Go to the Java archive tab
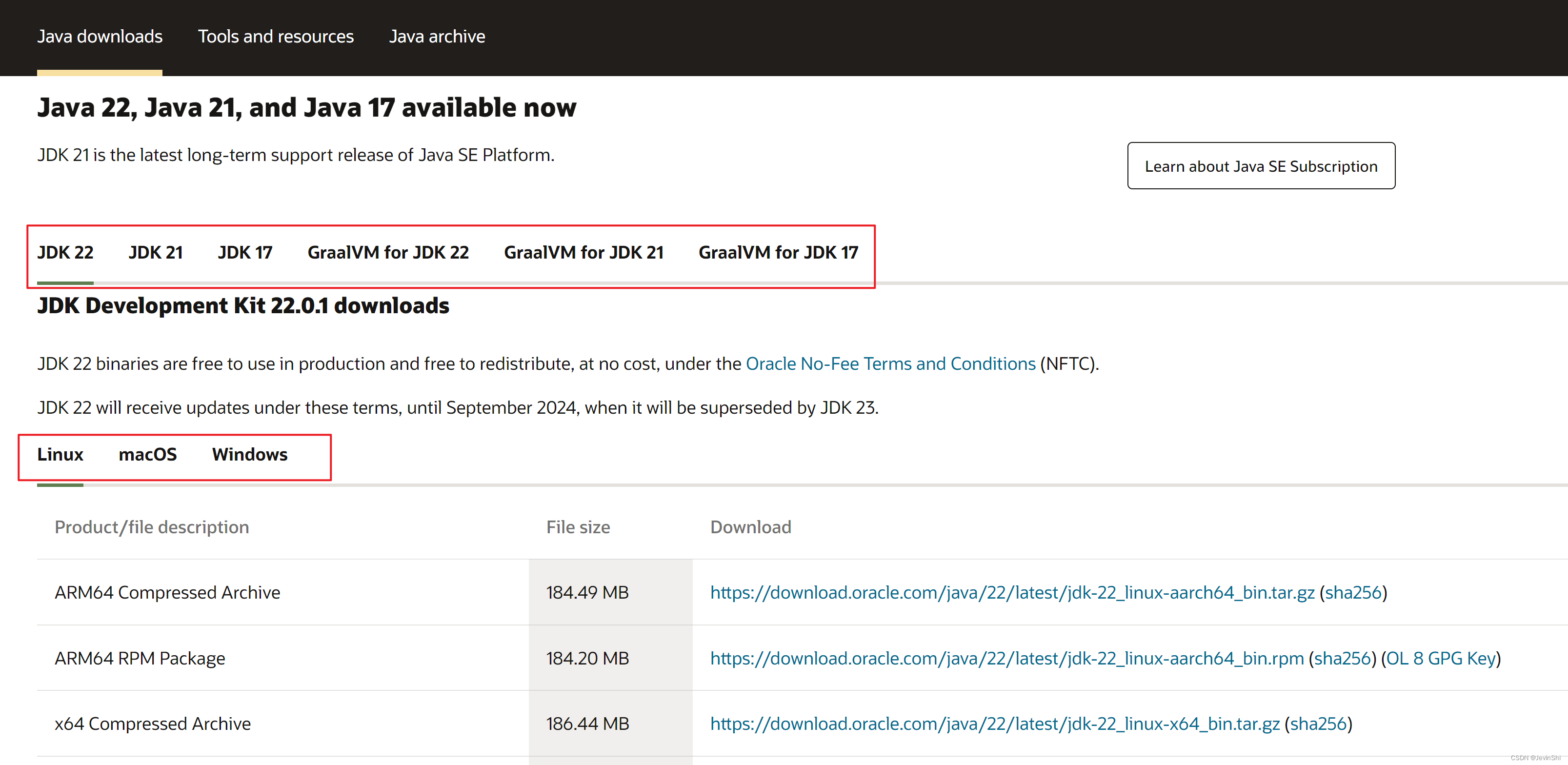Screen dimensions: 1568x765 tap(437, 37)
